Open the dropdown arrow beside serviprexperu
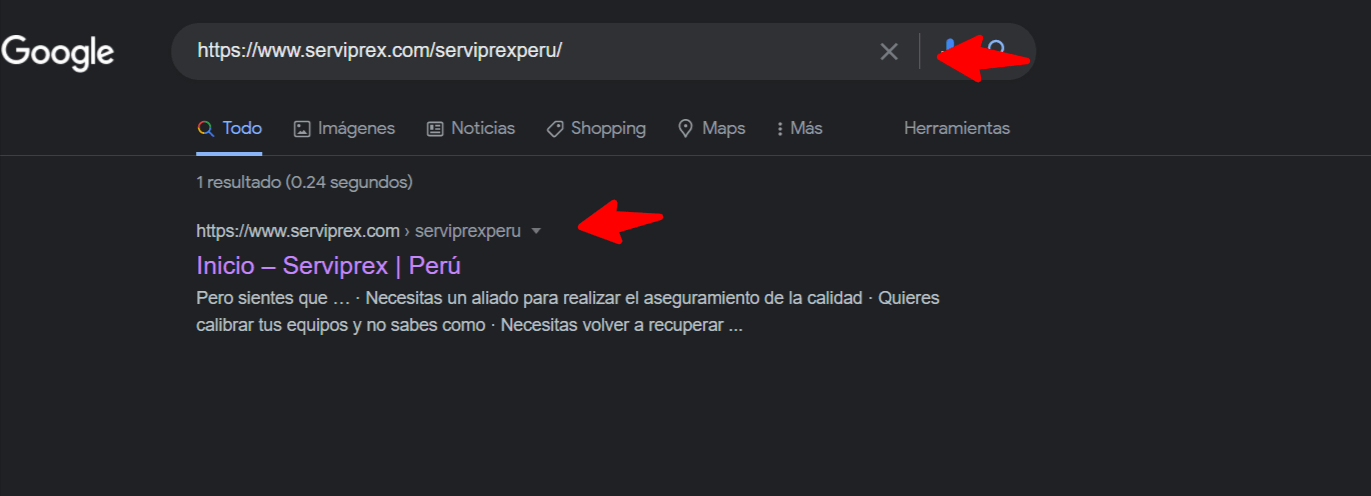 tap(536, 231)
